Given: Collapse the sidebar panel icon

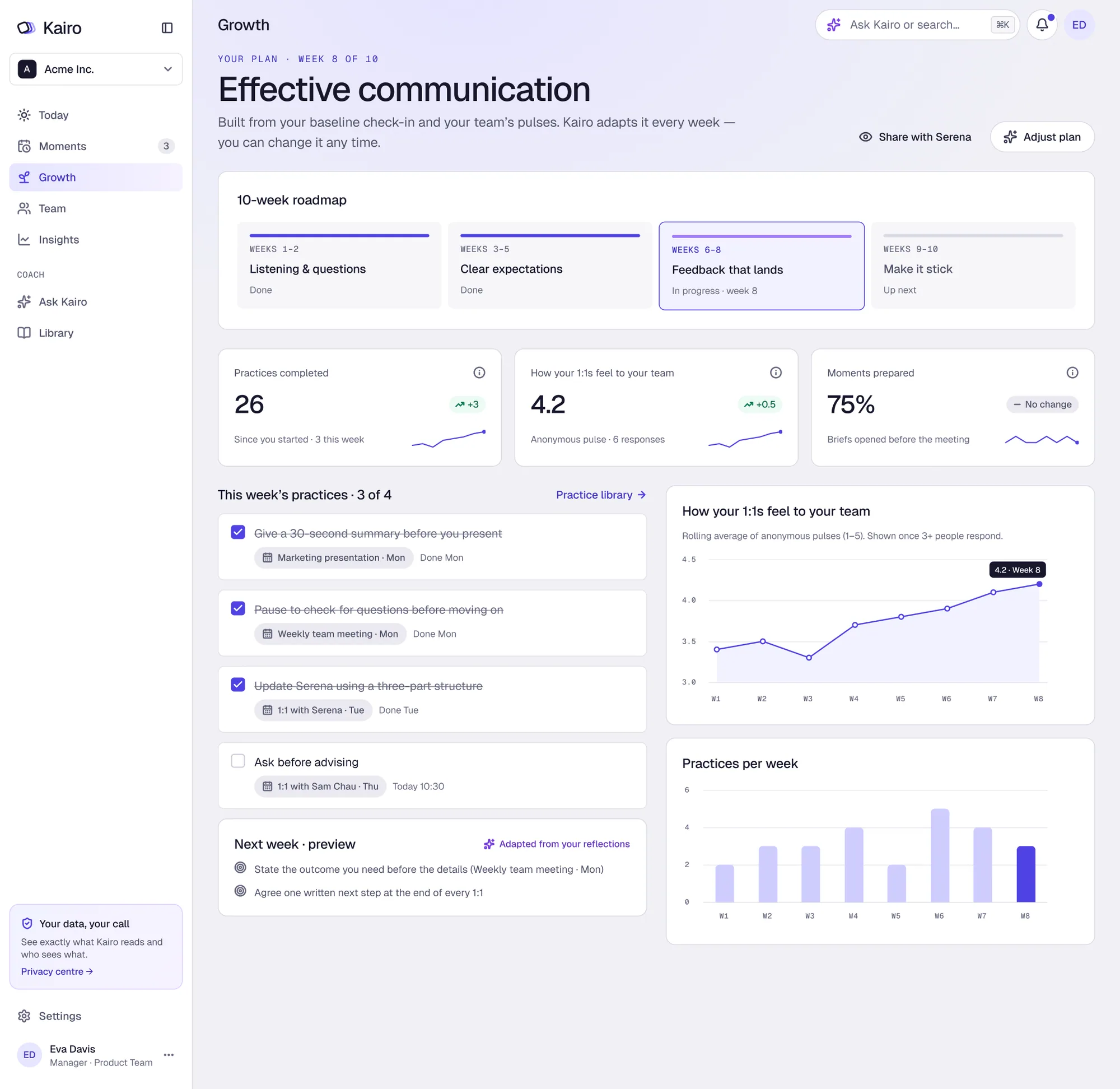Looking at the screenshot, I should click(167, 27).
